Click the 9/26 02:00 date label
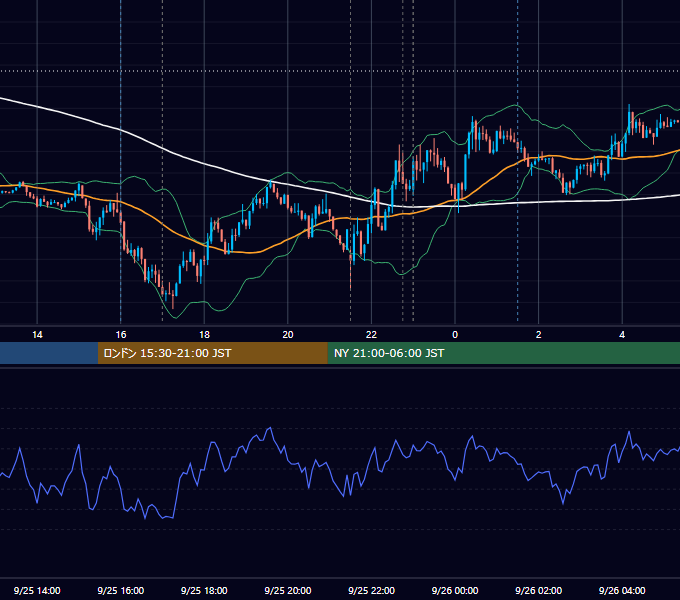 click(539, 590)
